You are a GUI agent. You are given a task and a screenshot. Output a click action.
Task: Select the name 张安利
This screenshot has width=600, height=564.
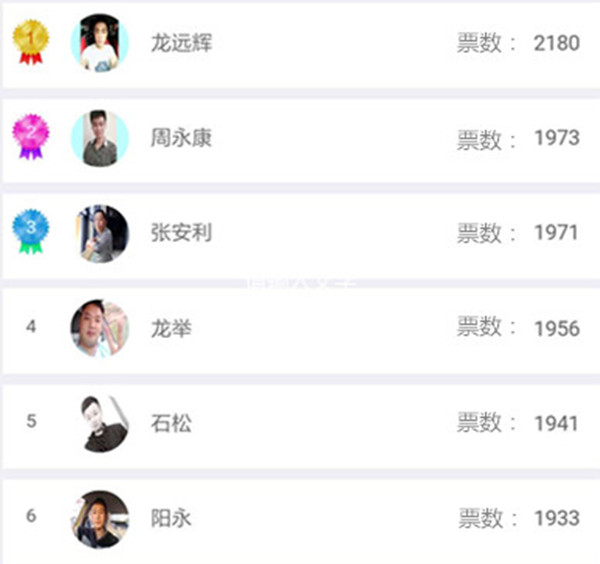[x=181, y=233]
